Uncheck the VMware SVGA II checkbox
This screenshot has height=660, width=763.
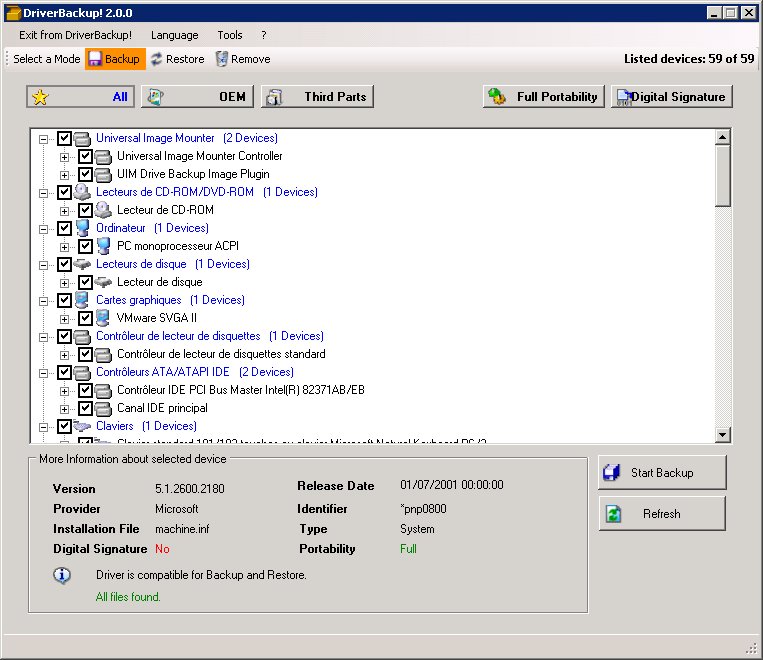(x=85, y=318)
